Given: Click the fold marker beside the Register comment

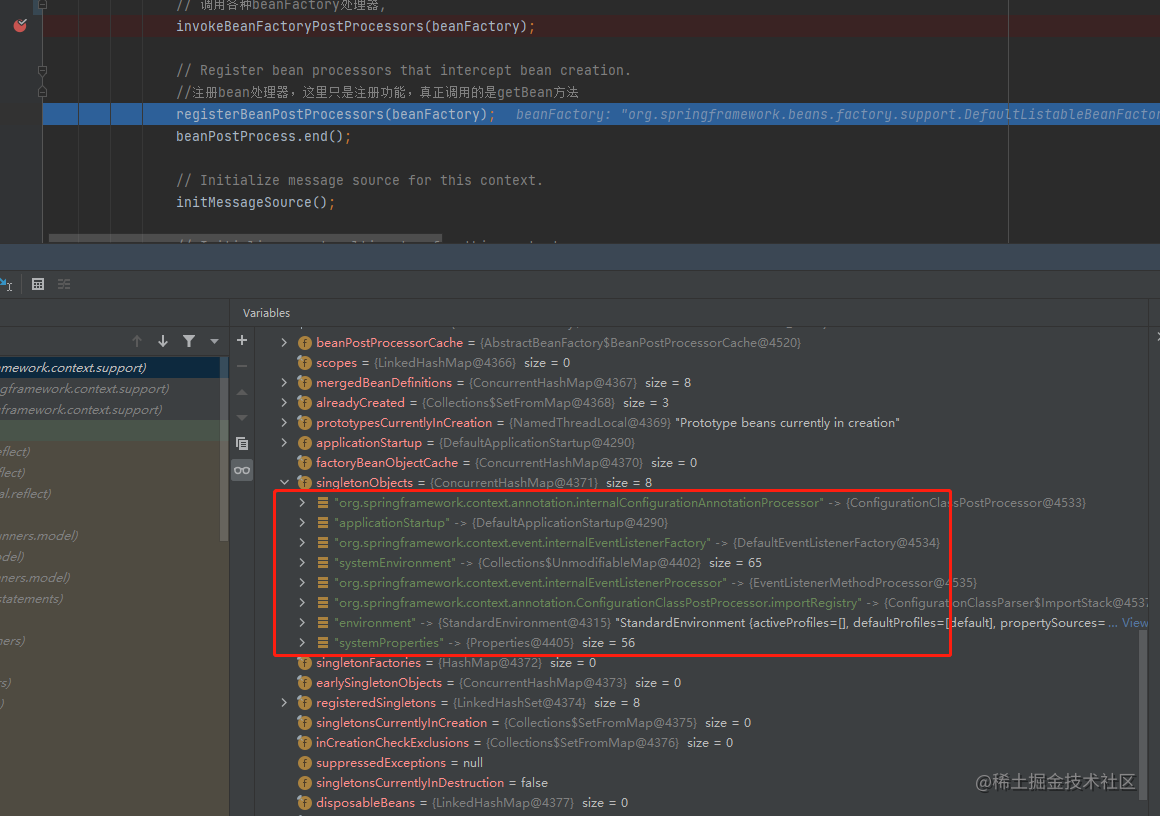Looking at the screenshot, I should pos(42,70).
